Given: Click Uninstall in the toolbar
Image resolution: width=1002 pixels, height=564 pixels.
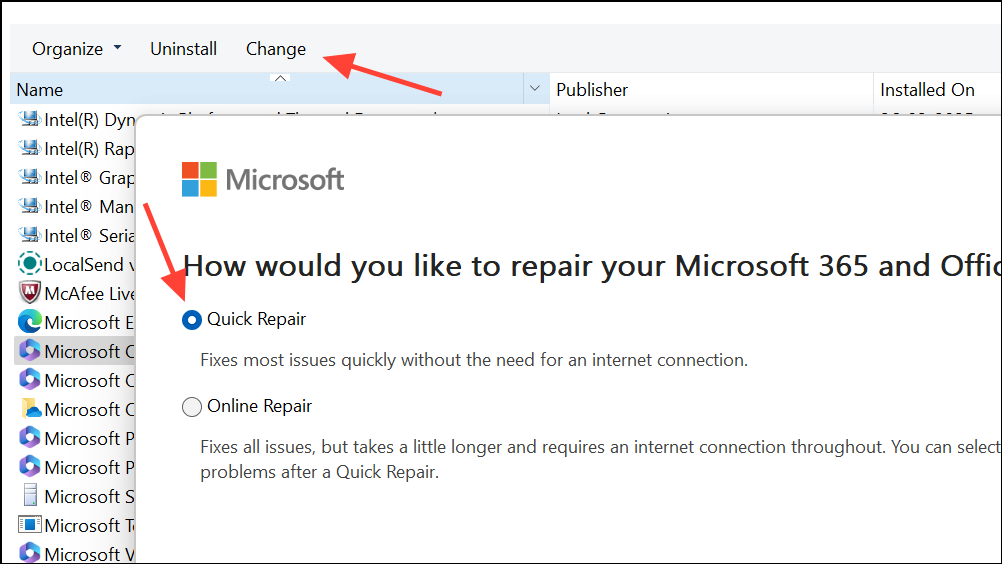Looking at the screenshot, I should point(183,49).
